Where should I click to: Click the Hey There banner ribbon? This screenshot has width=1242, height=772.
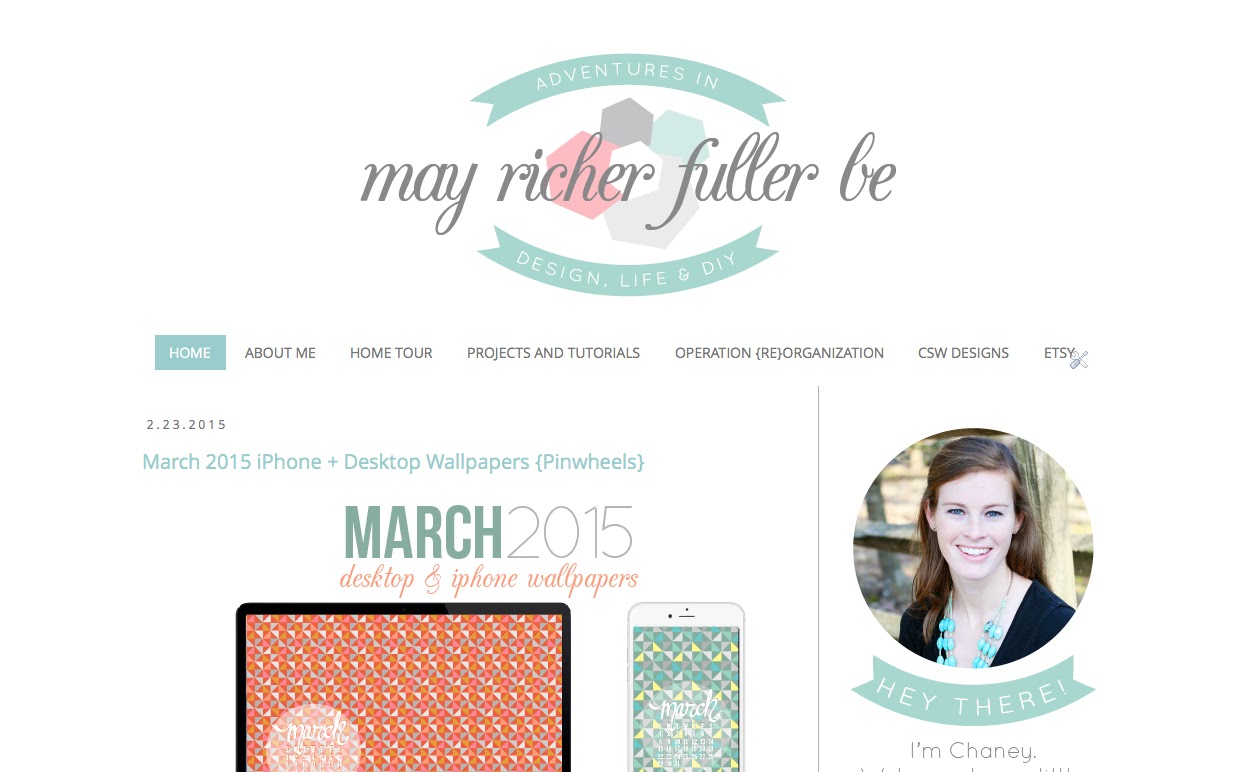(x=973, y=692)
